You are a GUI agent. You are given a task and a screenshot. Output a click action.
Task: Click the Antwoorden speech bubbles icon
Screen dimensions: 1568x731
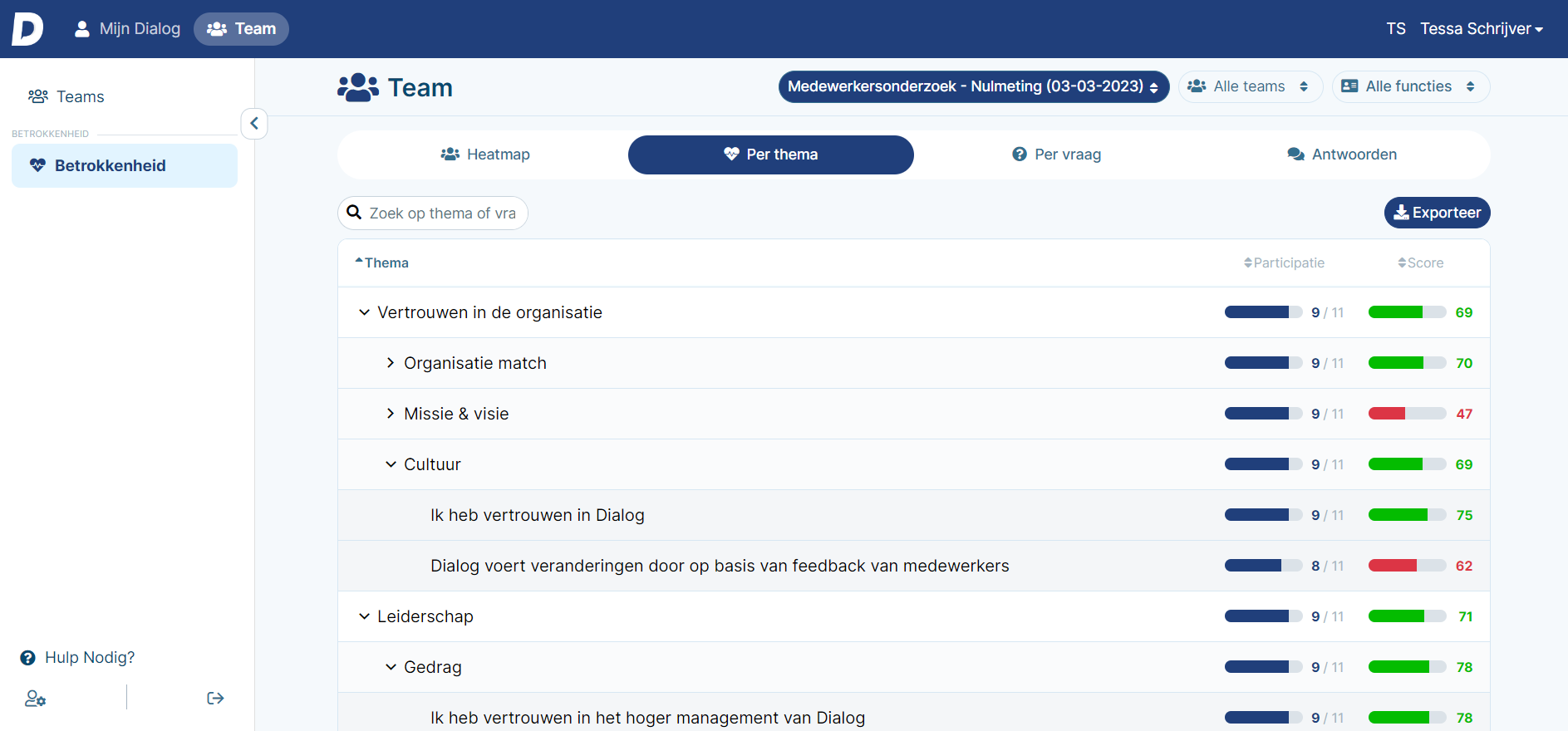(x=1295, y=155)
